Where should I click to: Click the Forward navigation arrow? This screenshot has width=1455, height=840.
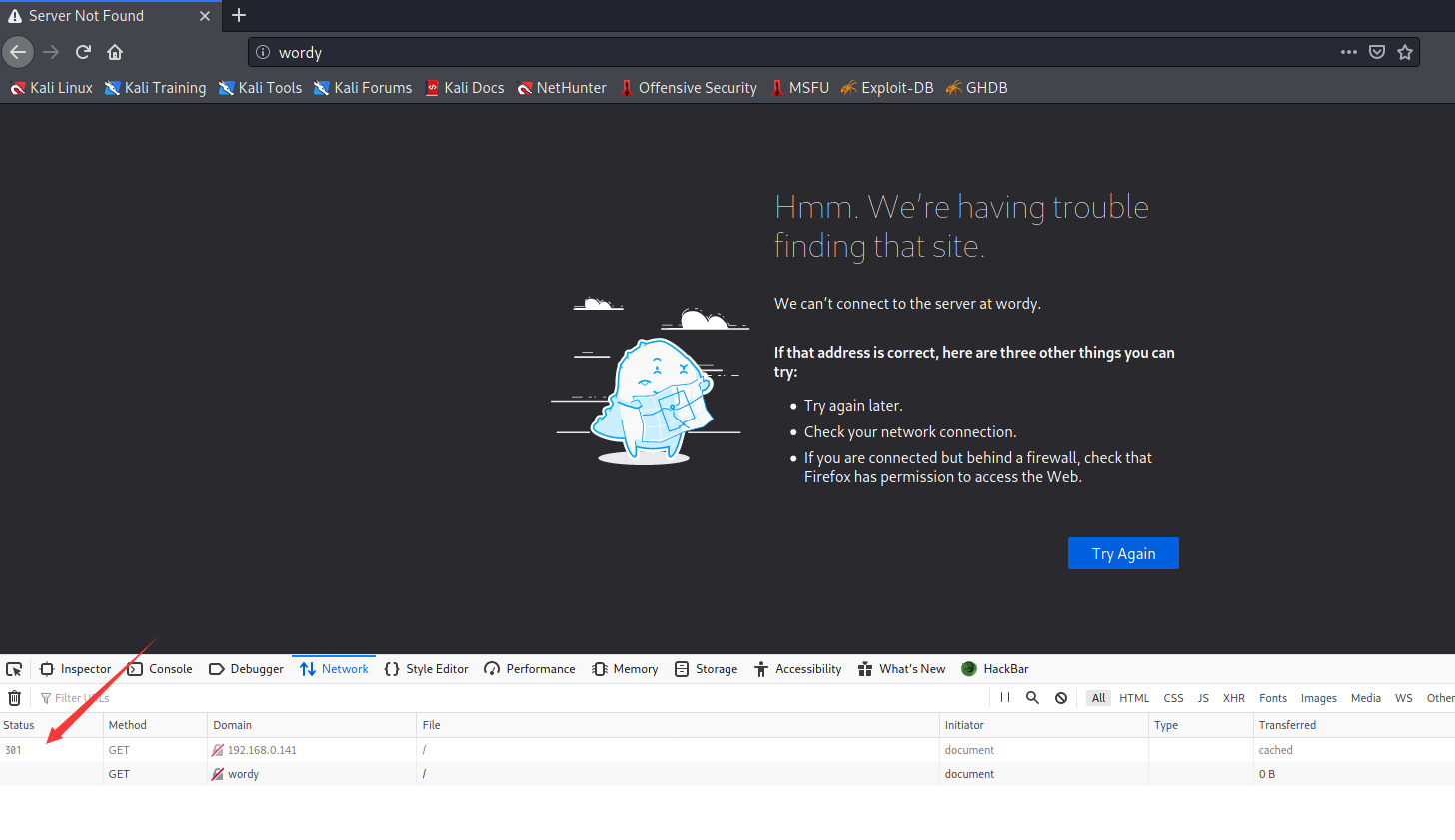coord(51,52)
